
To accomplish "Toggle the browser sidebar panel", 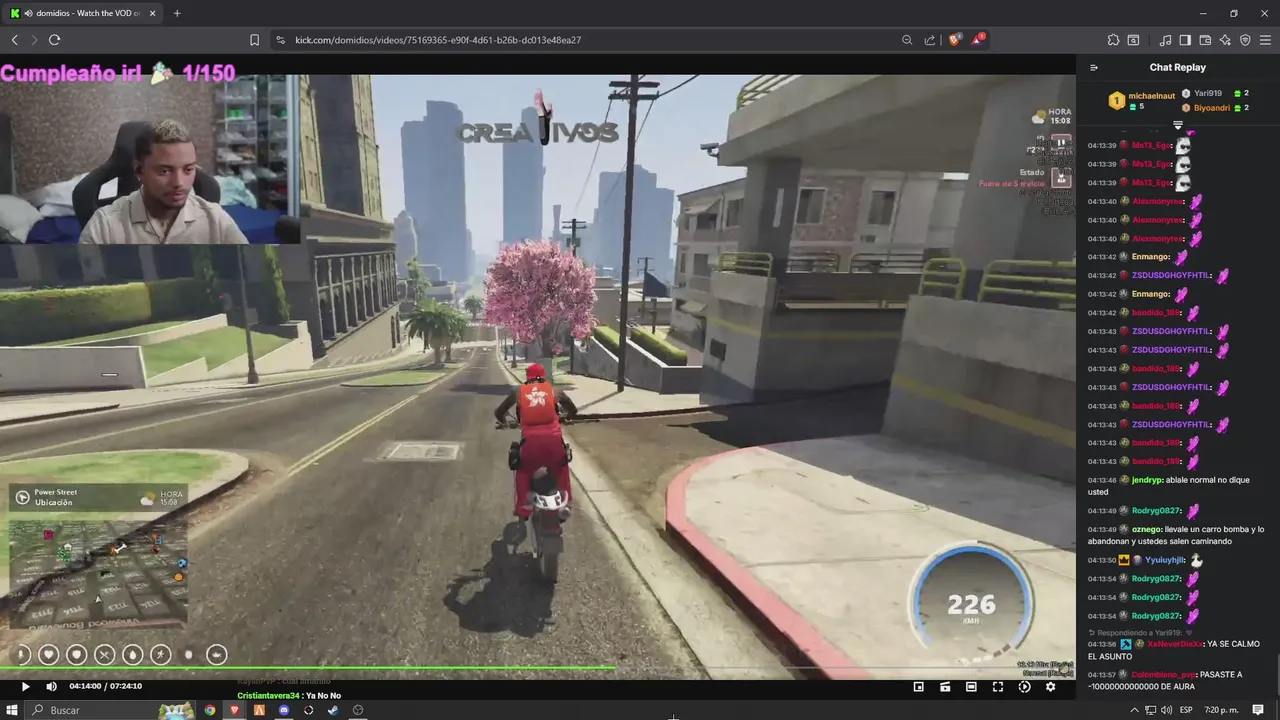I will pyautogui.click(x=1185, y=40).
